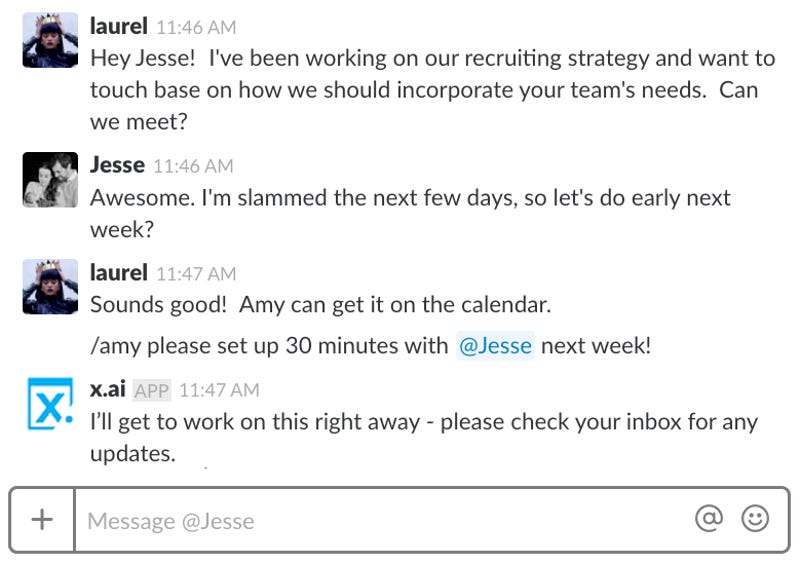This screenshot has width=800, height=563.
Task: Open the emoji smiley picker
Action: tap(755, 519)
